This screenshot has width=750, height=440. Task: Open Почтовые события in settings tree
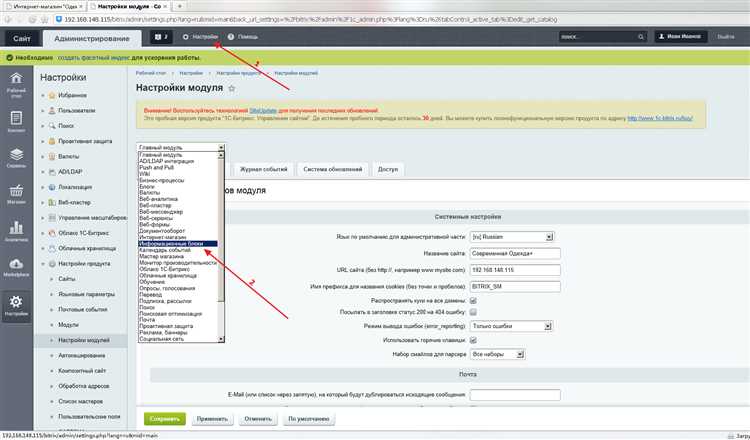(83, 310)
